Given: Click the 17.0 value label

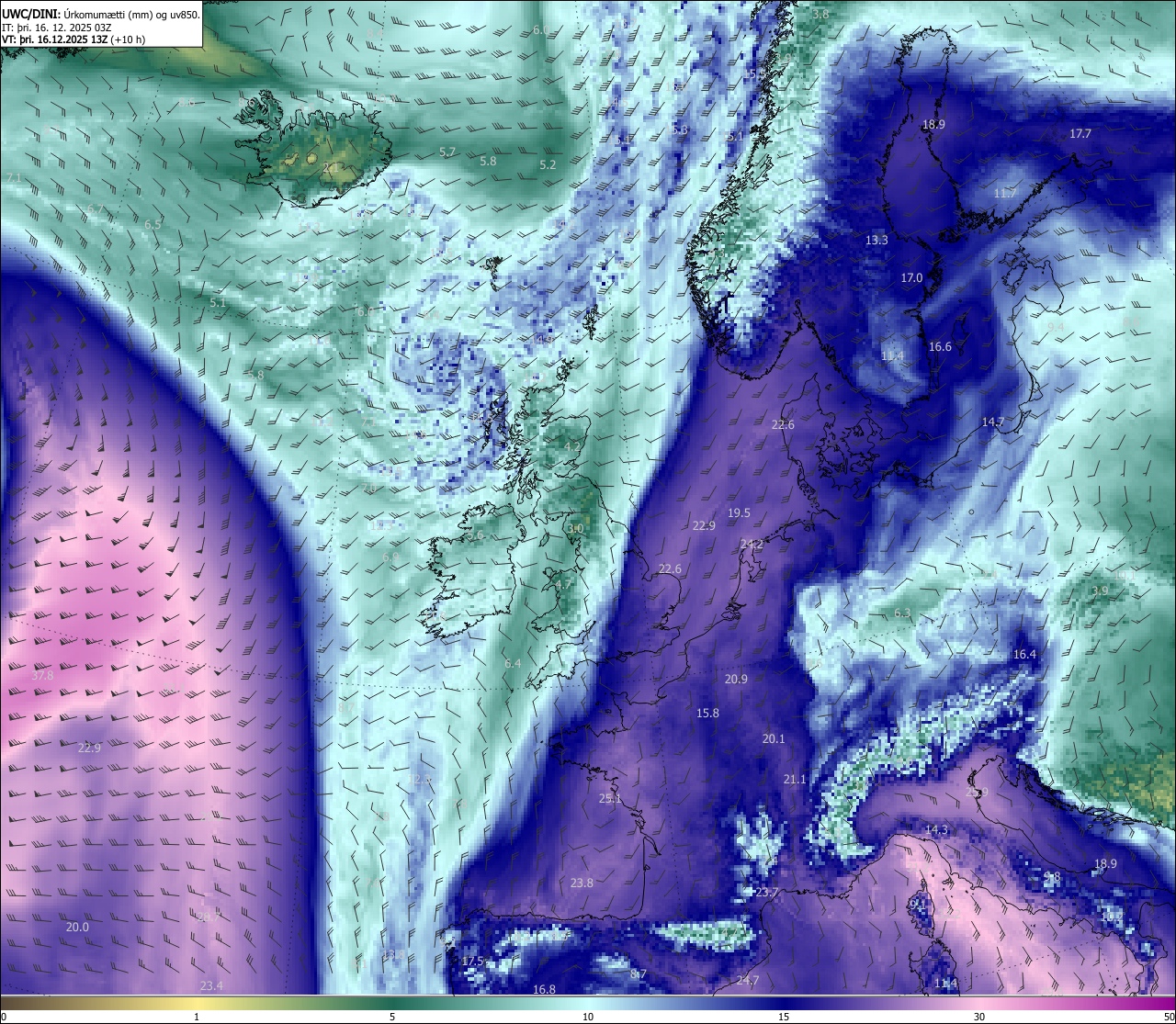Looking at the screenshot, I should (911, 277).
